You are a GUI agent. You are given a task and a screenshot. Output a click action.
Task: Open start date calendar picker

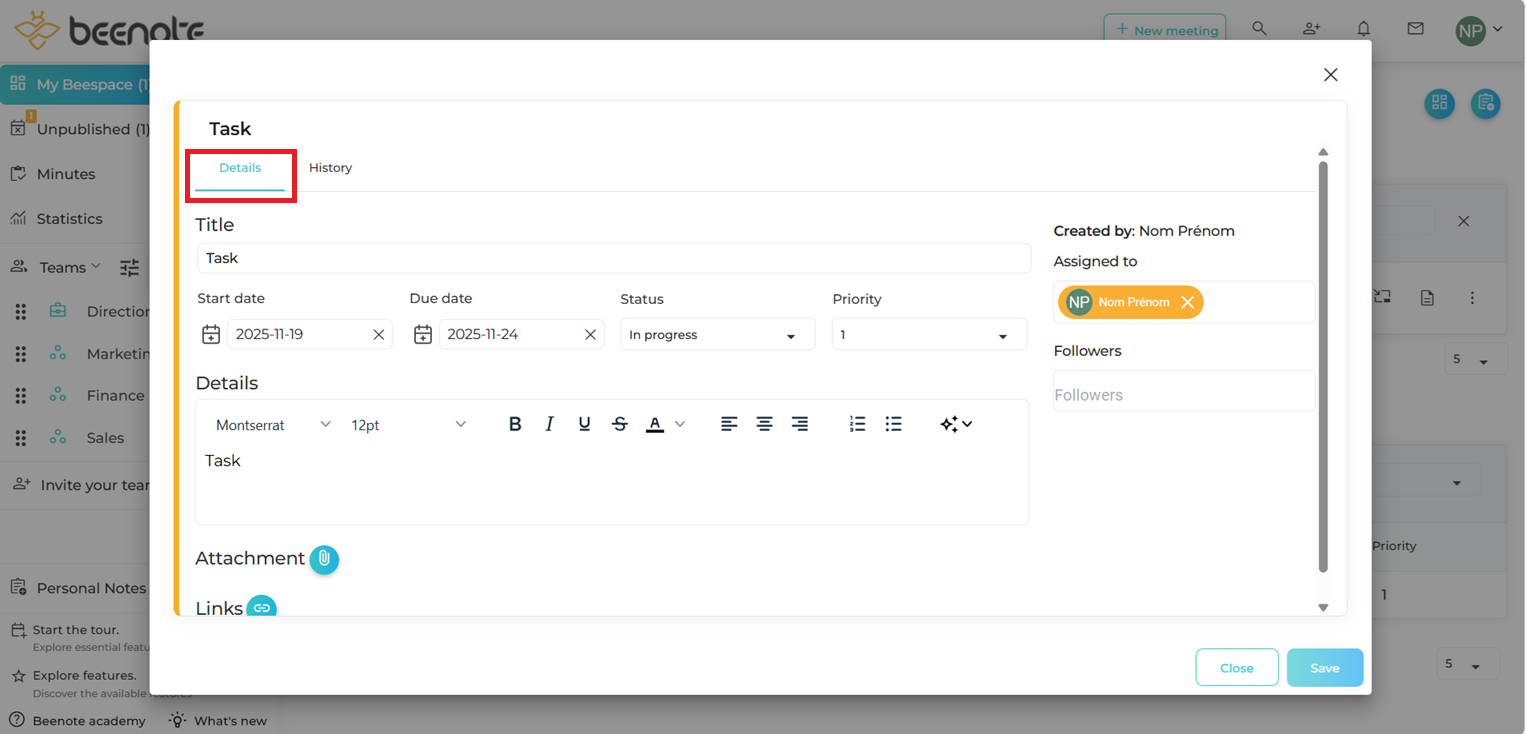[211, 334]
